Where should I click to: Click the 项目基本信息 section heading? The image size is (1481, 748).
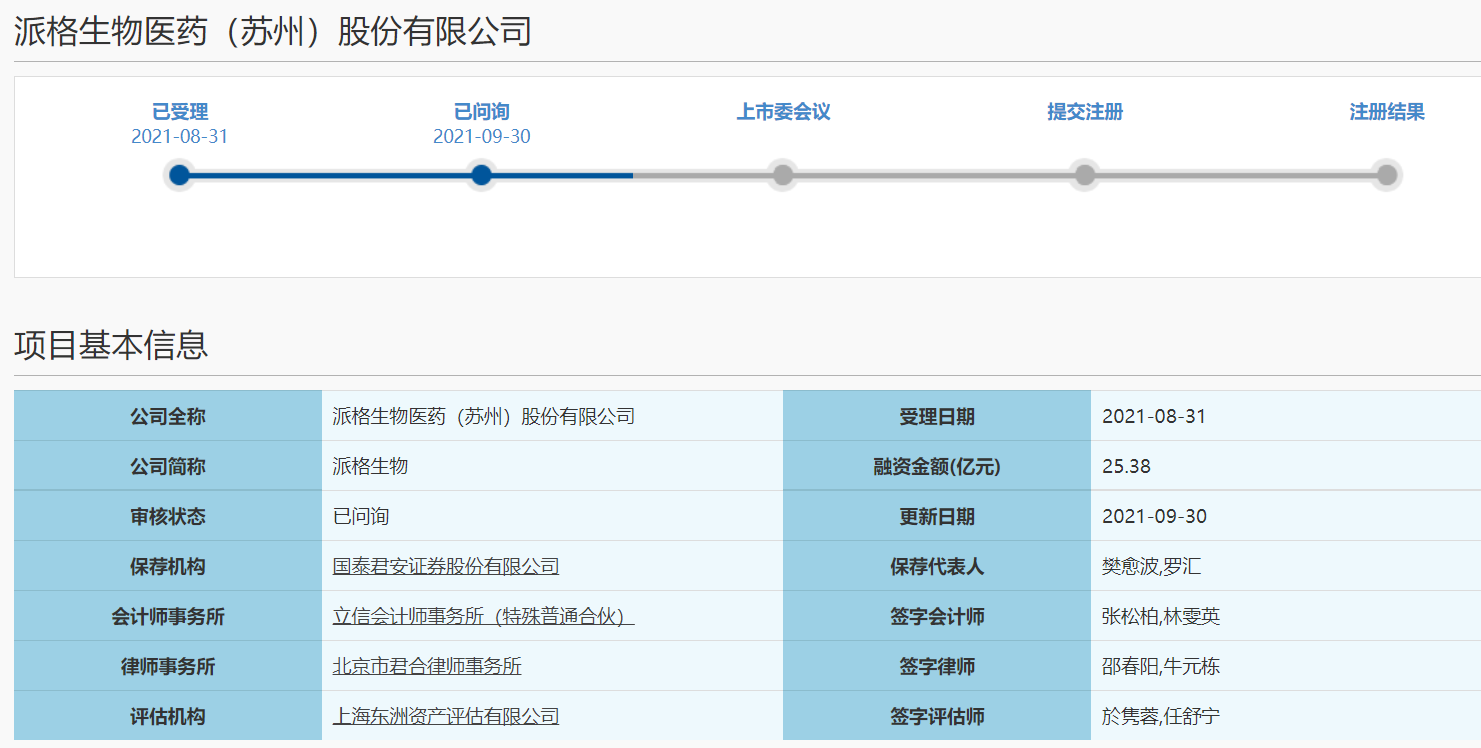(x=111, y=345)
